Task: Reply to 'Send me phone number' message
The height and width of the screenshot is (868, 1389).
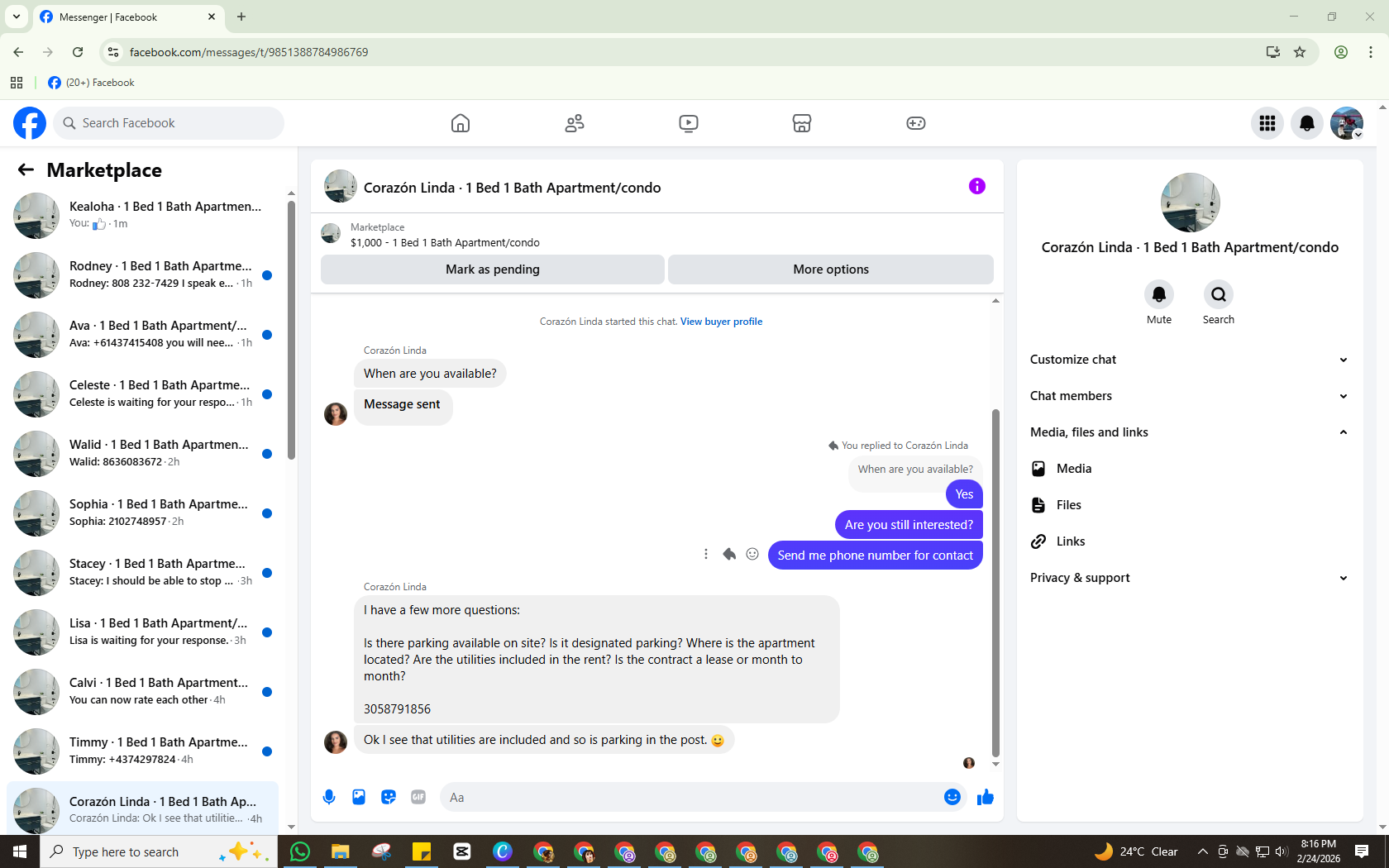Action: [x=729, y=554]
